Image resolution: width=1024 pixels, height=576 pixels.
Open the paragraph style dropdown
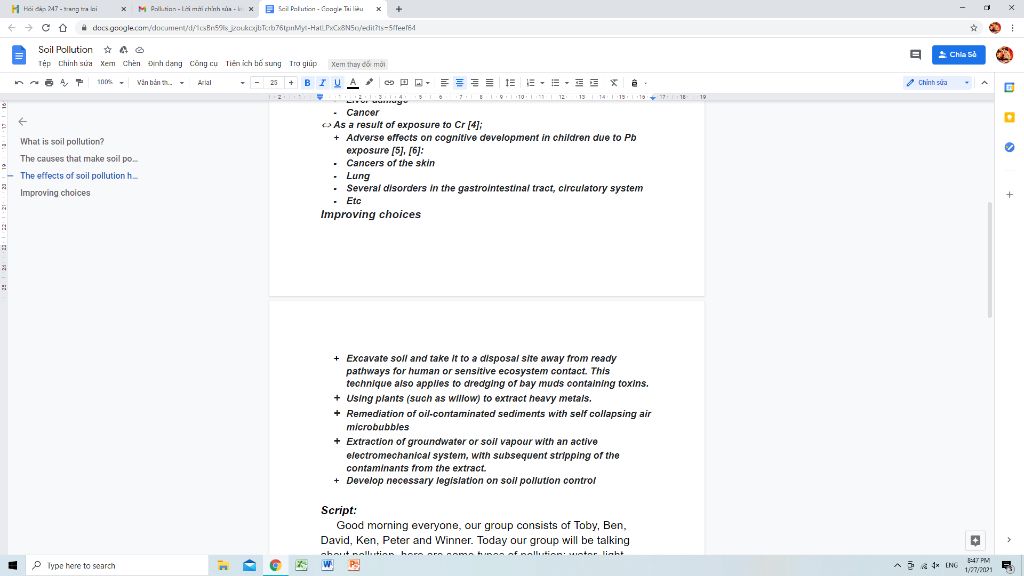click(160, 83)
